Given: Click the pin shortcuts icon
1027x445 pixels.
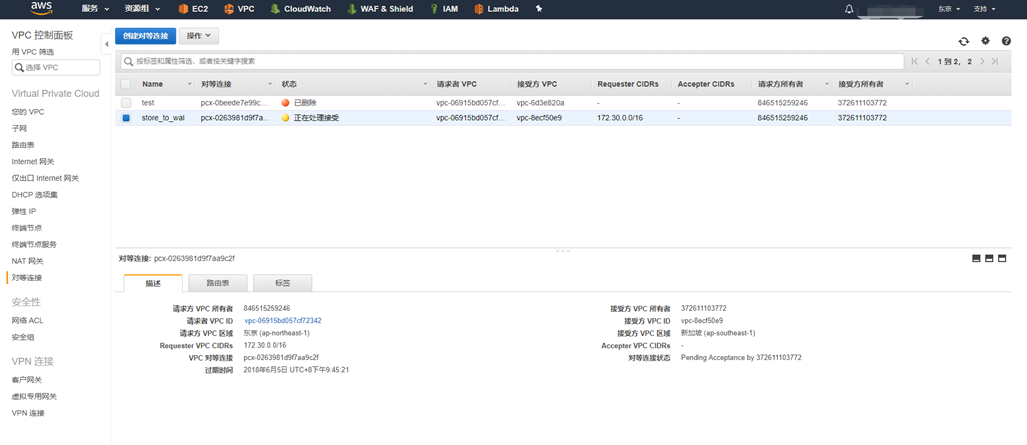Looking at the screenshot, I should click(x=539, y=9).
